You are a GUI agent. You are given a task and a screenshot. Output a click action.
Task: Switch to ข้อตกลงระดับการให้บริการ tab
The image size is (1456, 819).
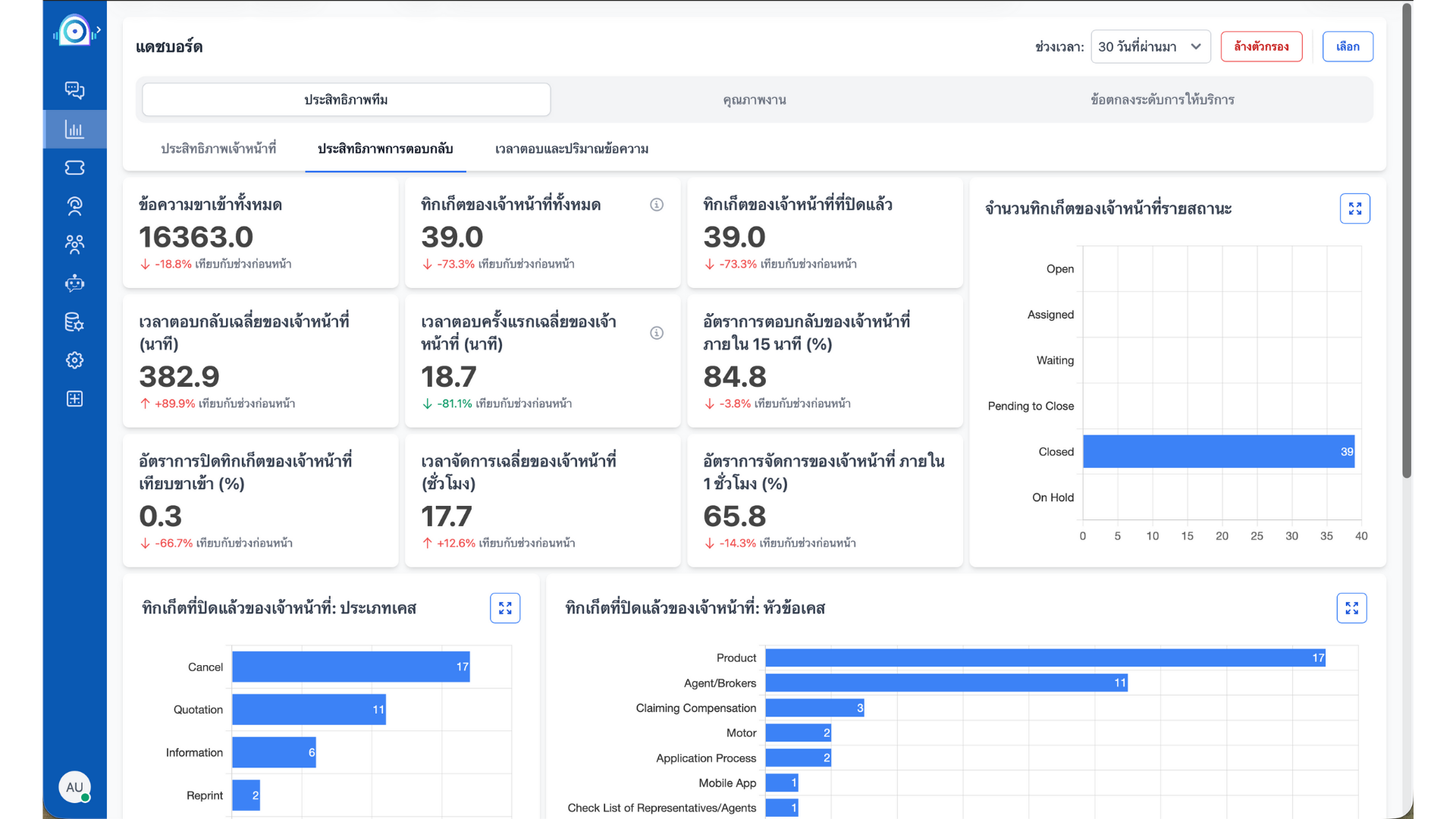pyautogui.click(x=1162, y=100)
